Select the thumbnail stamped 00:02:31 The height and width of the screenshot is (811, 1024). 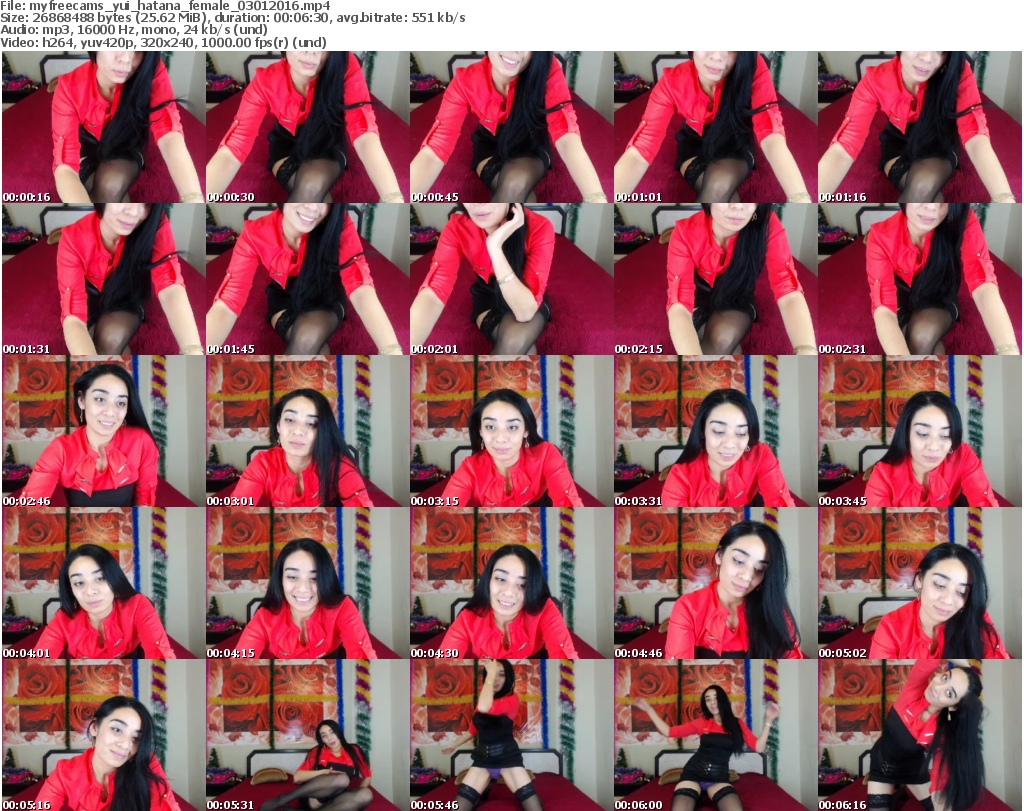[920, 279]
